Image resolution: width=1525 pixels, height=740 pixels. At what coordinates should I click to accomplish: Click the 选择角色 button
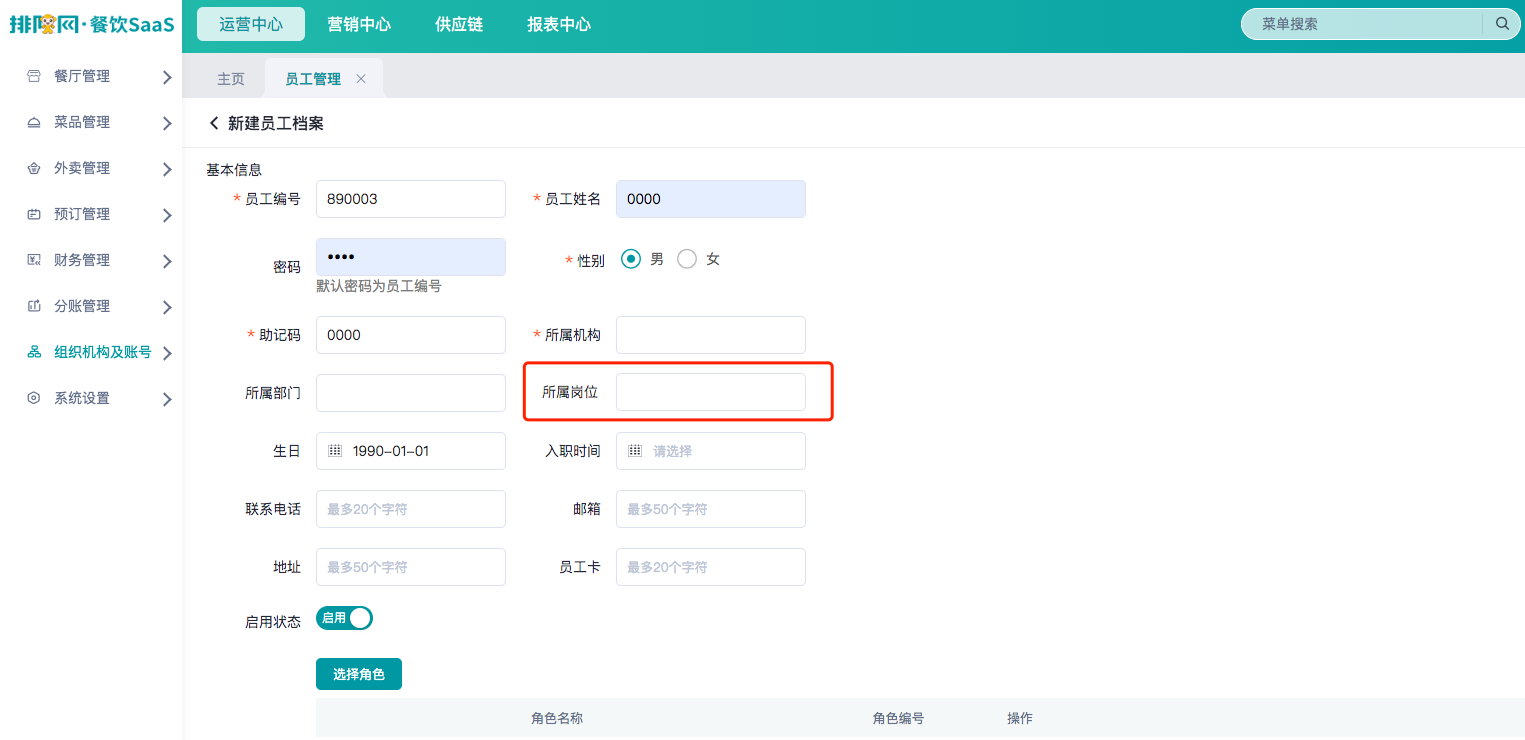pyautogui.click(x=359, y=674)
